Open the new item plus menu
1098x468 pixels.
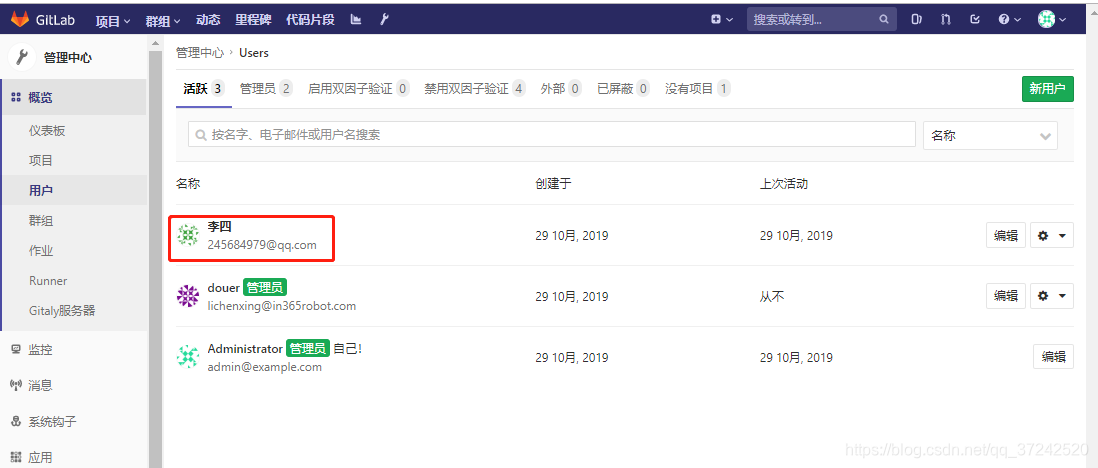[722, 20]
